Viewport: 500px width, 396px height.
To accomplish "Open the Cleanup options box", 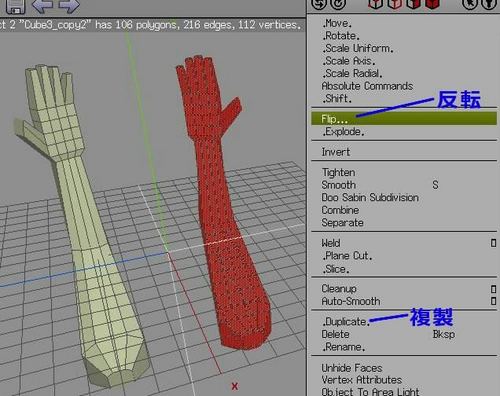I will (x=493, y=289).
